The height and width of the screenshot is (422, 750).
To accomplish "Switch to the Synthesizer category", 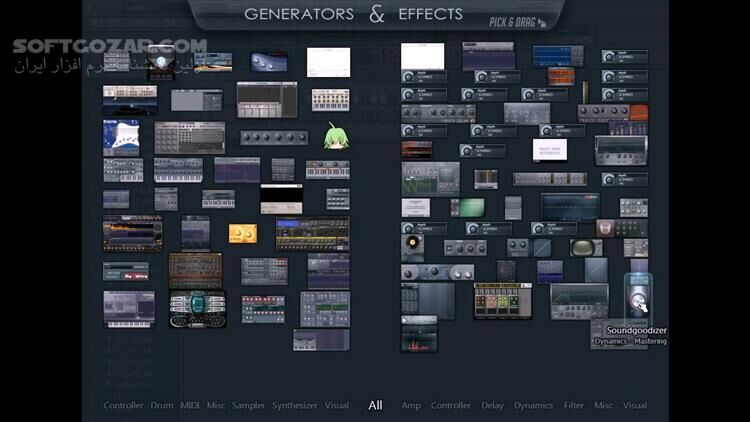I will [295, 405].
